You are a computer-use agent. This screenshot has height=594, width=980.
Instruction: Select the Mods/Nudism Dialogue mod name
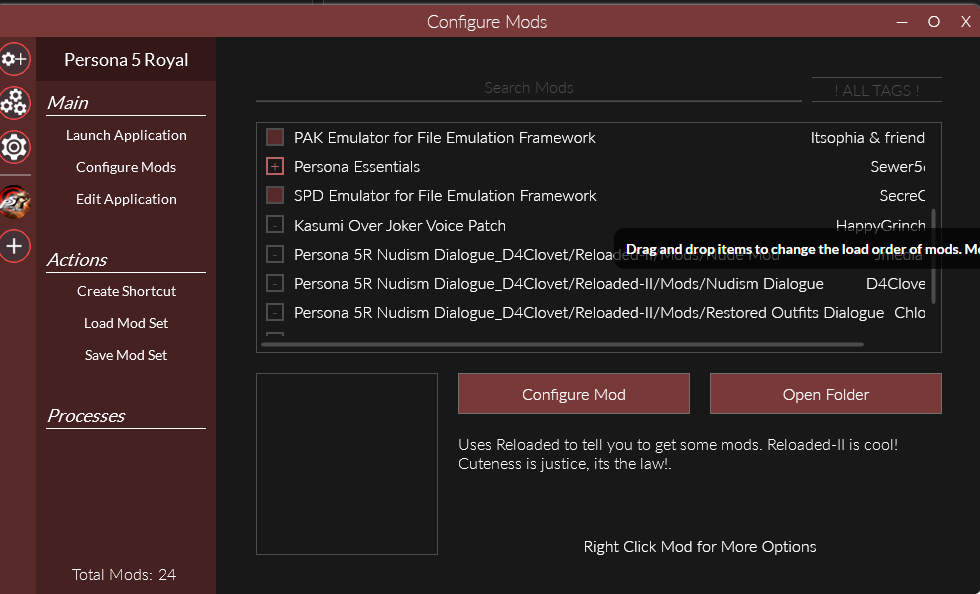tap(559, 284)
